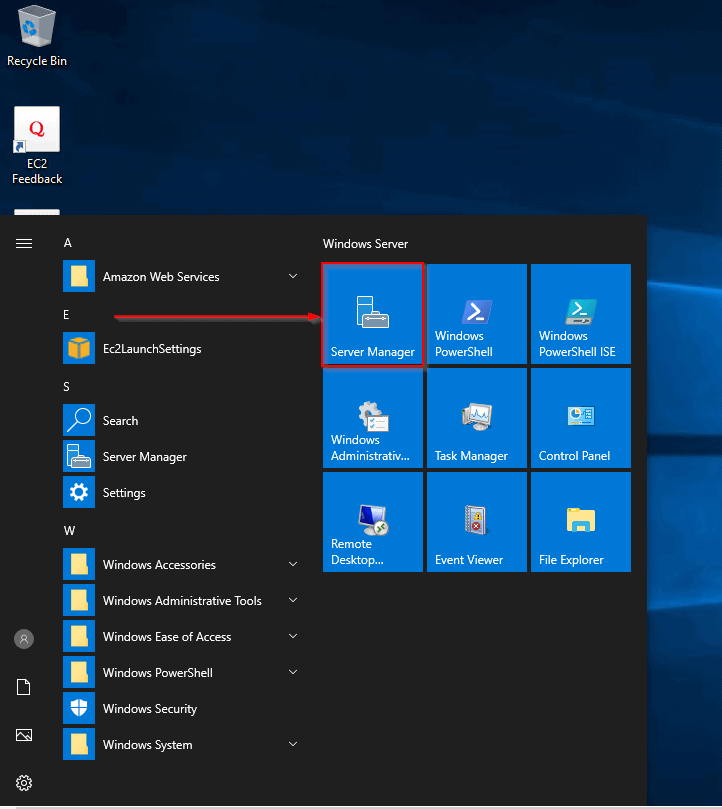Open the File Explorer tile
This screenshot has height=809, width=722.
pyautogui.click(x=580, y=522)
